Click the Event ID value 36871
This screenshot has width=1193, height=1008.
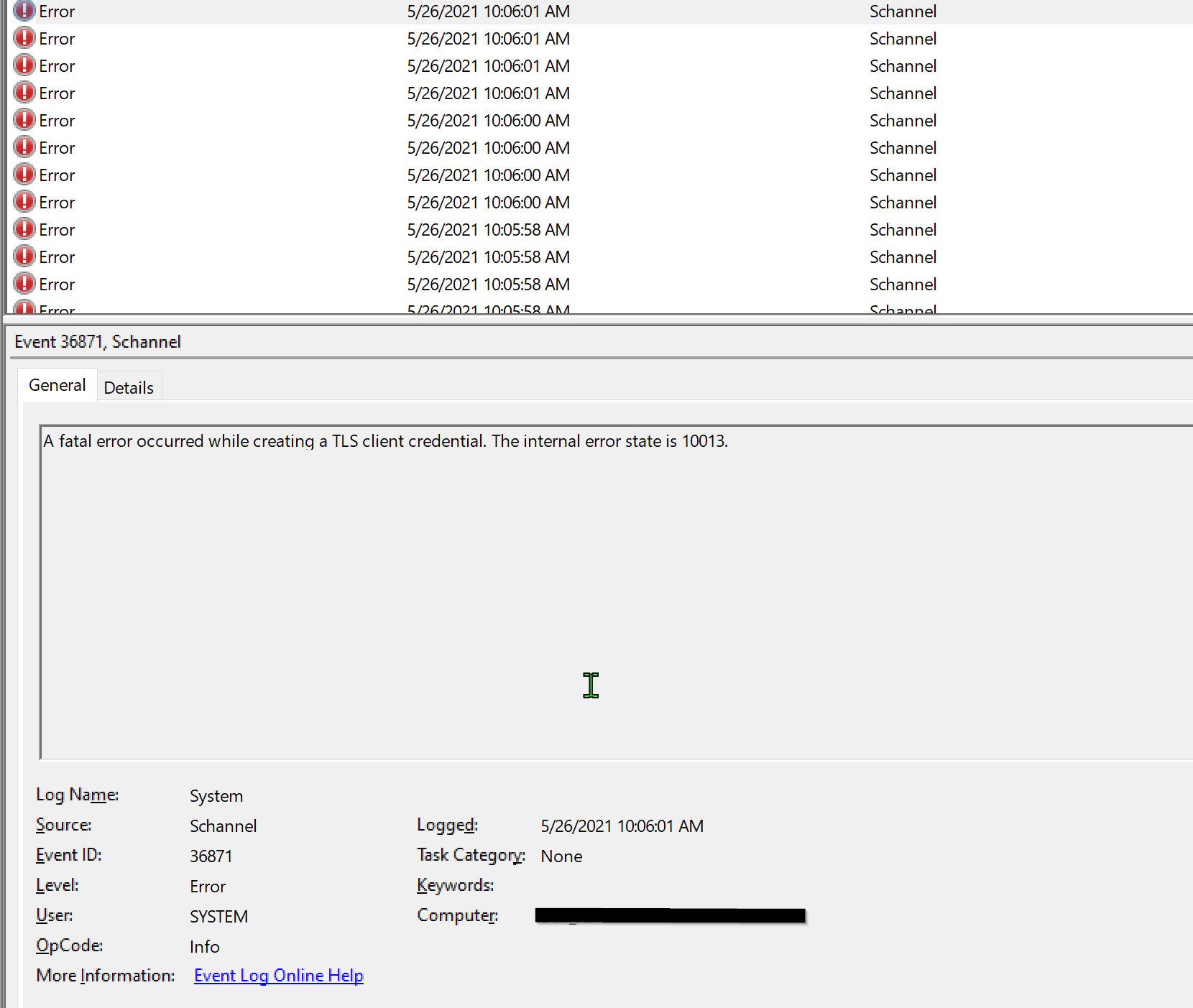point(211,855)
